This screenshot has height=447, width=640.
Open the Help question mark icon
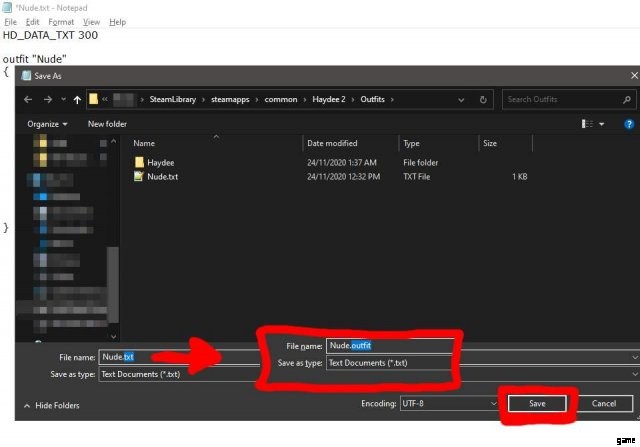(629, 124)
